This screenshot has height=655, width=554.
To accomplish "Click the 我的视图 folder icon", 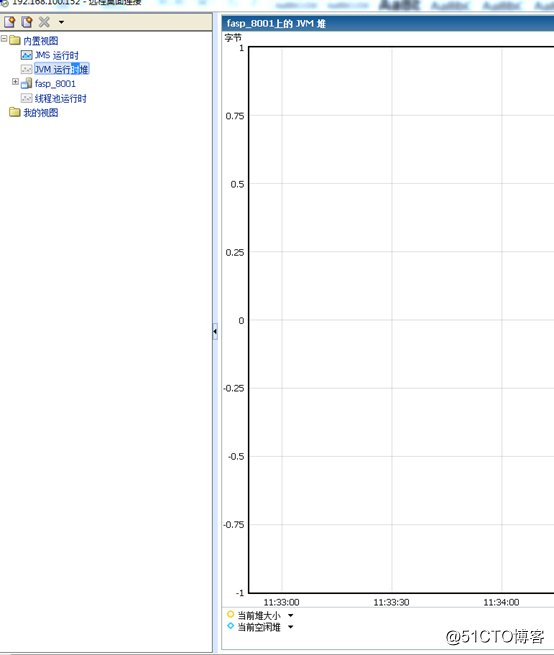I will pos(15,112).
